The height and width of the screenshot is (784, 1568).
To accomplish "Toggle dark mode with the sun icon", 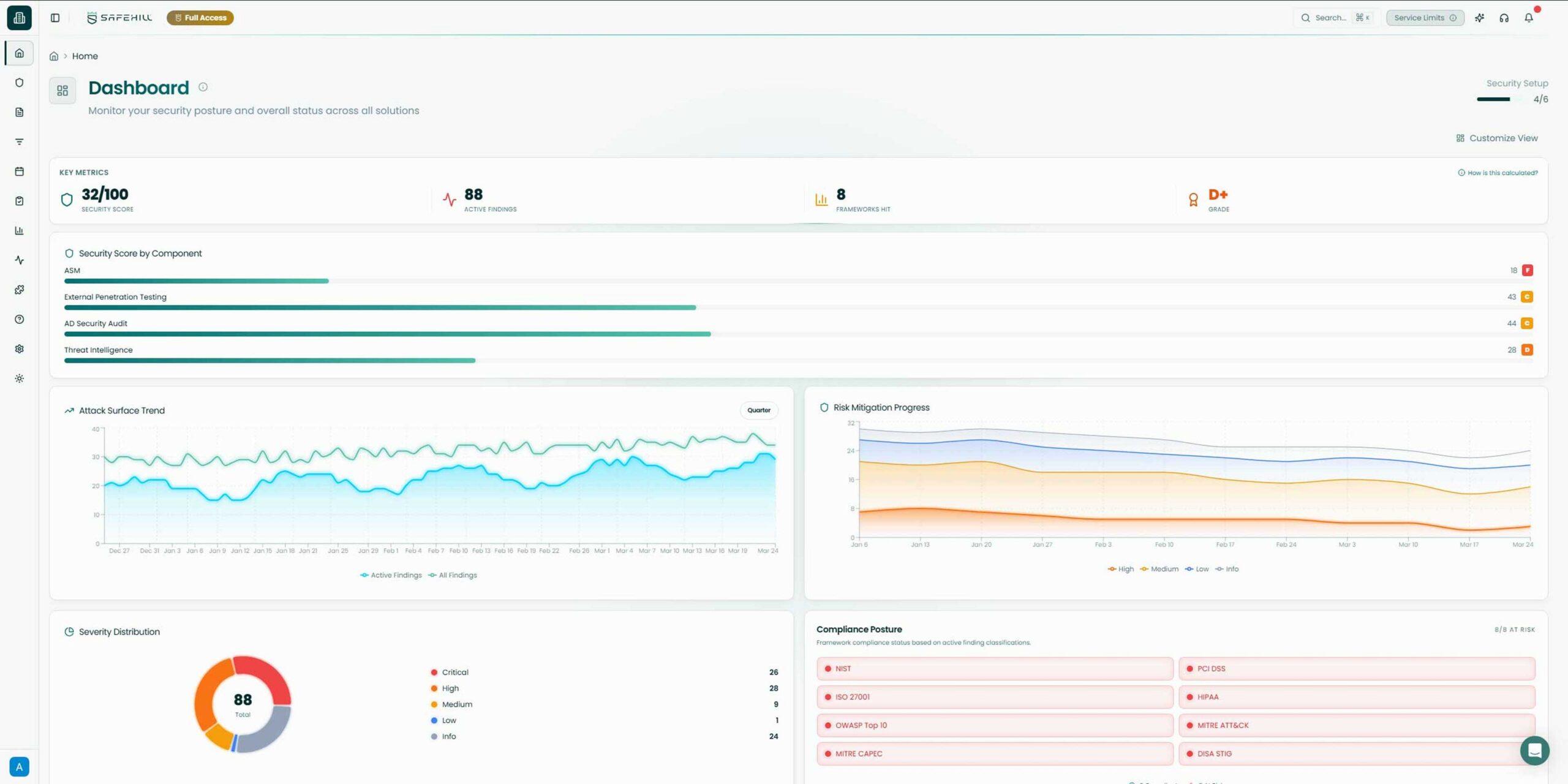I will coord(19,378).
